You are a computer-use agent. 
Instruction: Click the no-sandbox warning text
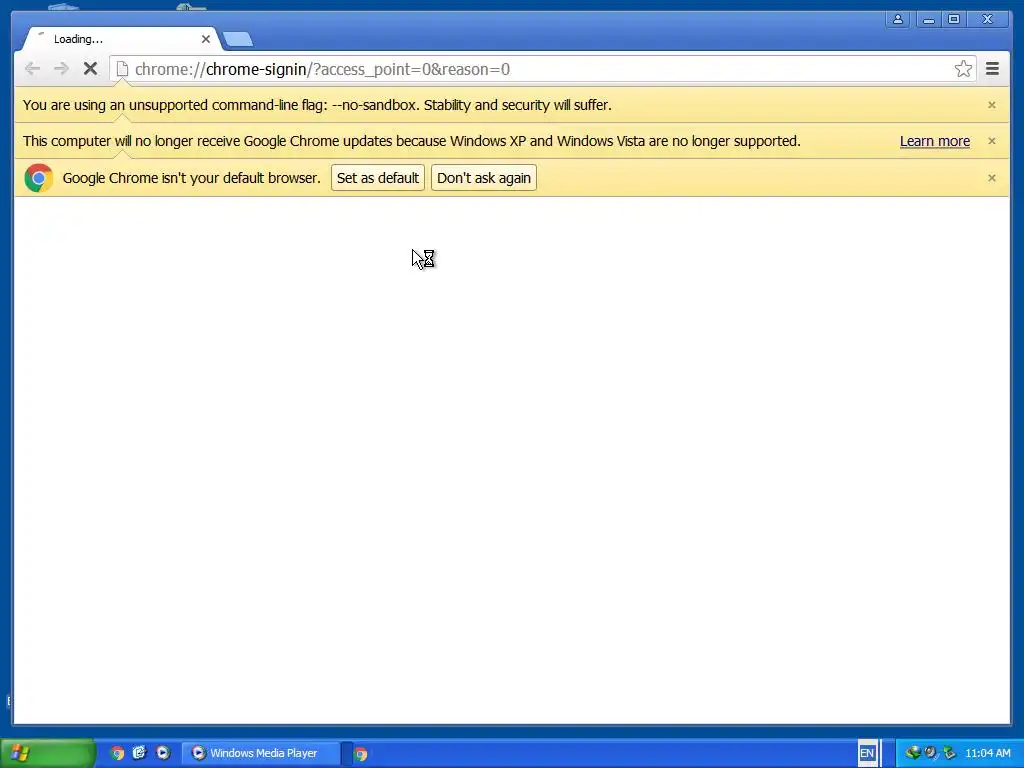(x=317, y=105)
